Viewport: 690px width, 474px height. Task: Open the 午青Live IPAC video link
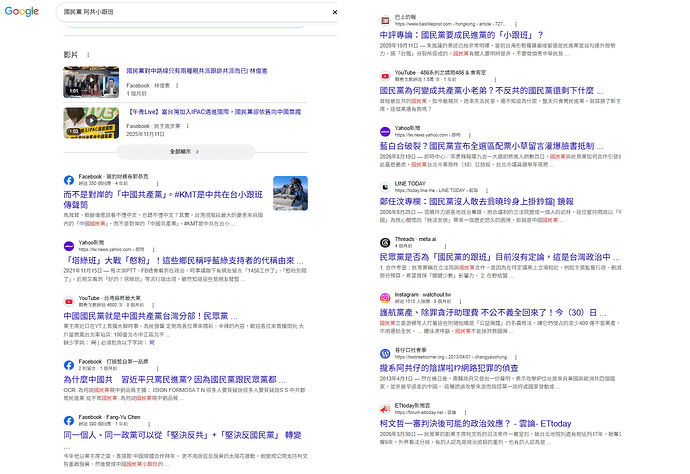(214, 112)
